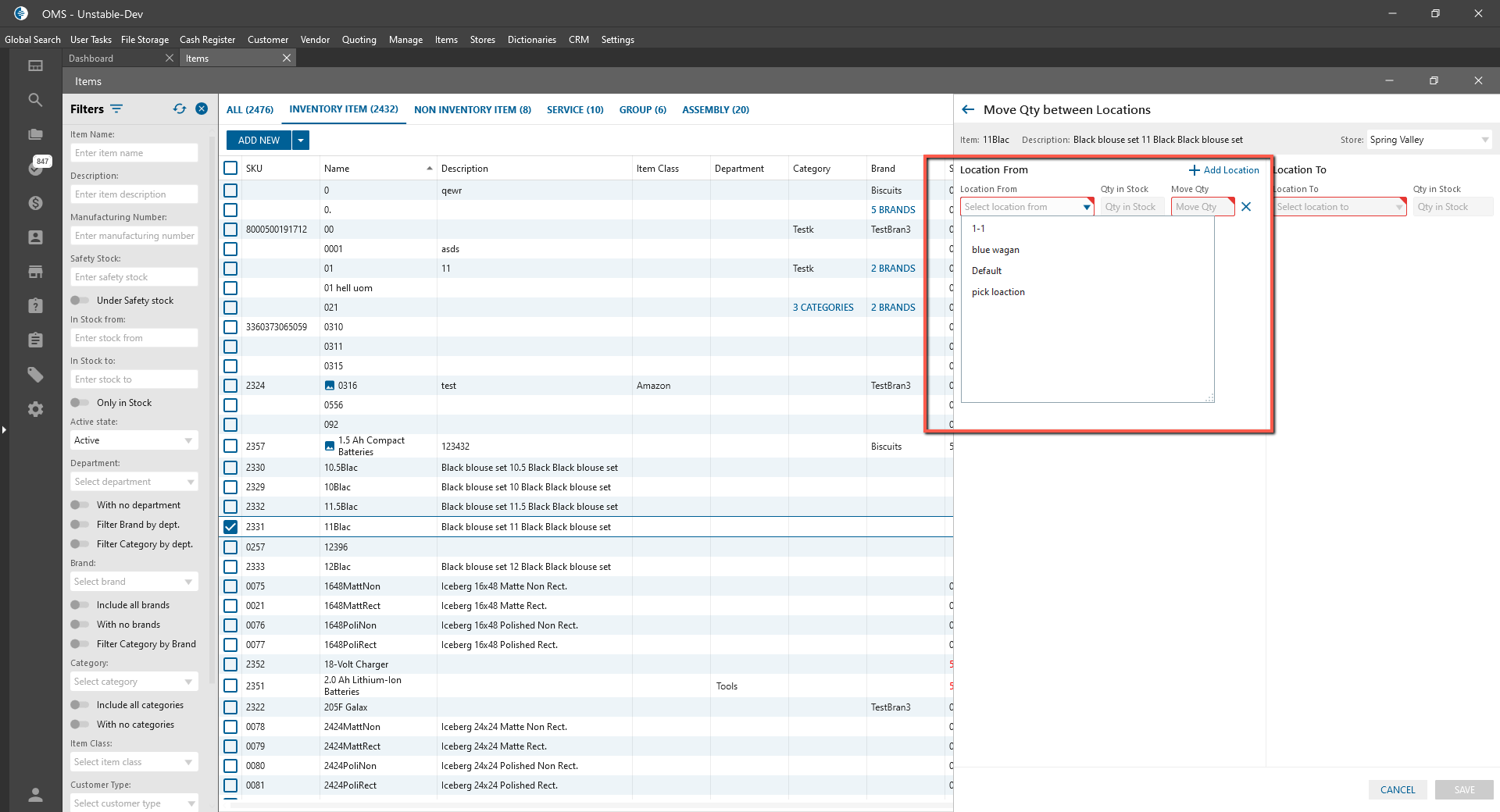The width and height of the screenshot is (1500, 812).
Task: Uncheck the checkbox for SKU 2331
Action: point(230,527)
